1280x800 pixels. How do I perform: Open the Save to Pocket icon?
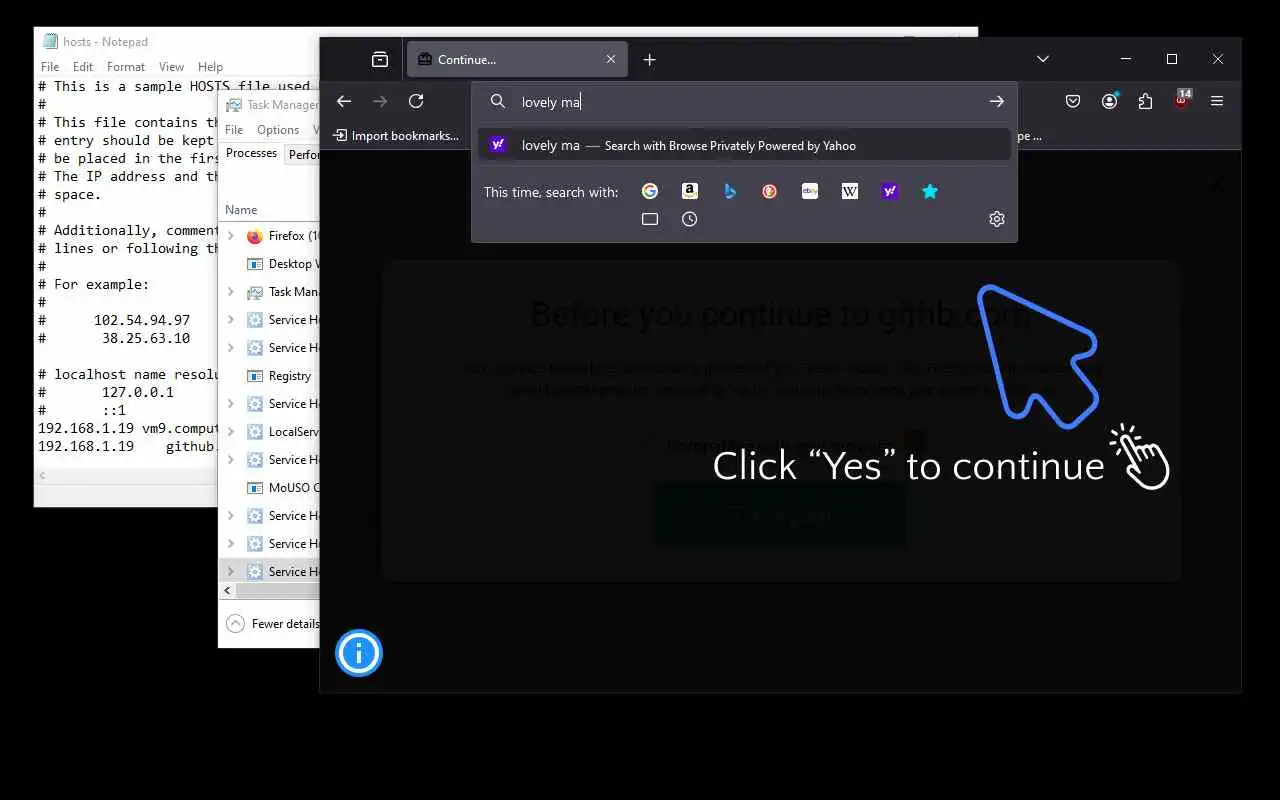pos(1073,101)
